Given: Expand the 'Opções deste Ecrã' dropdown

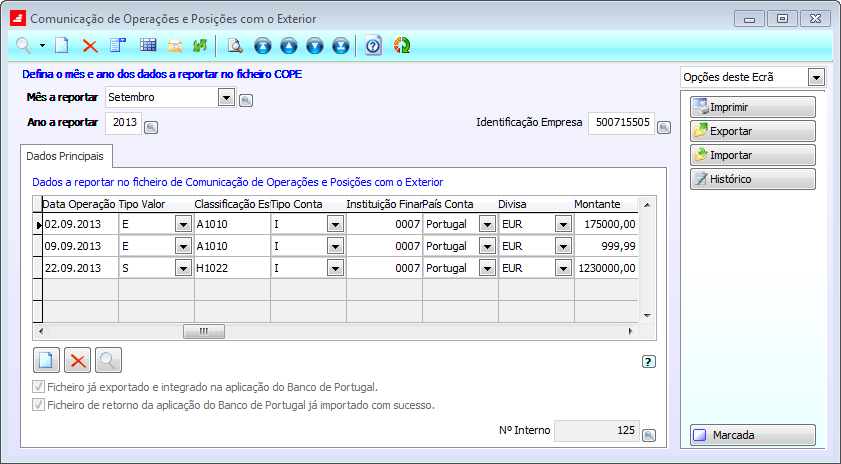Looking at the screenshot, I should (x=816, y=77).
